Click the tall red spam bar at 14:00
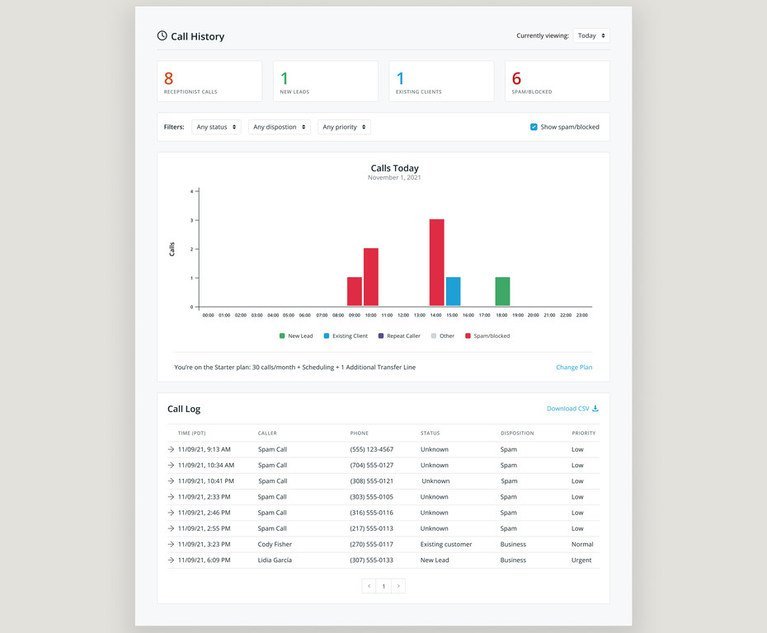767x633 pixels. click(x=436, y=262)
